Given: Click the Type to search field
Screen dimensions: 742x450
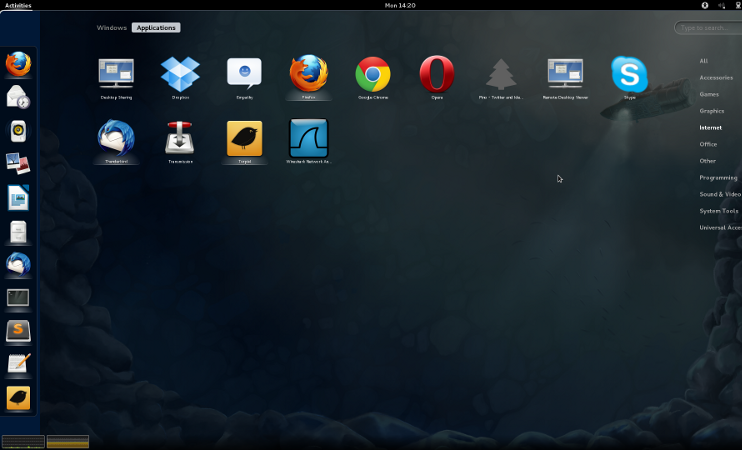Looking at the screenshot, I should (710, 28).
